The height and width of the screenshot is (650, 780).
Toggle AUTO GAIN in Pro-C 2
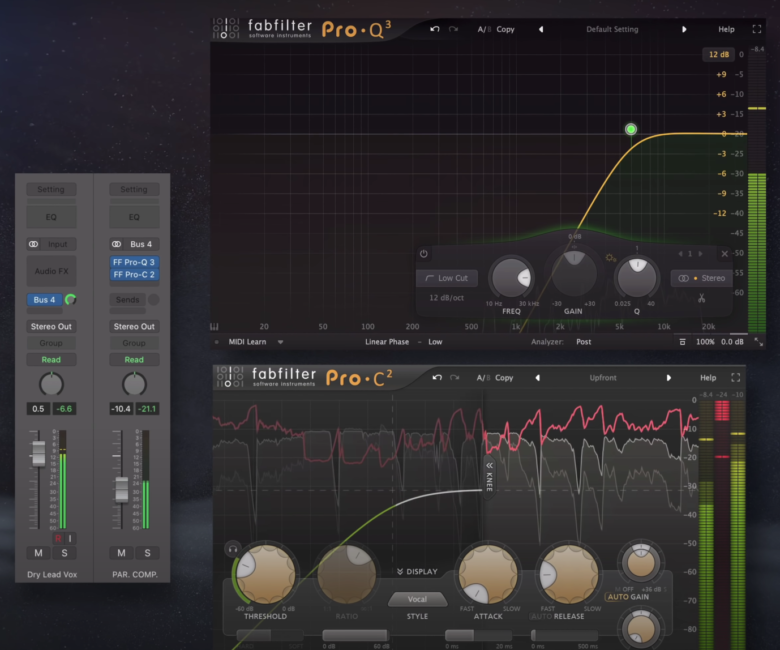[x=628, y=597]
